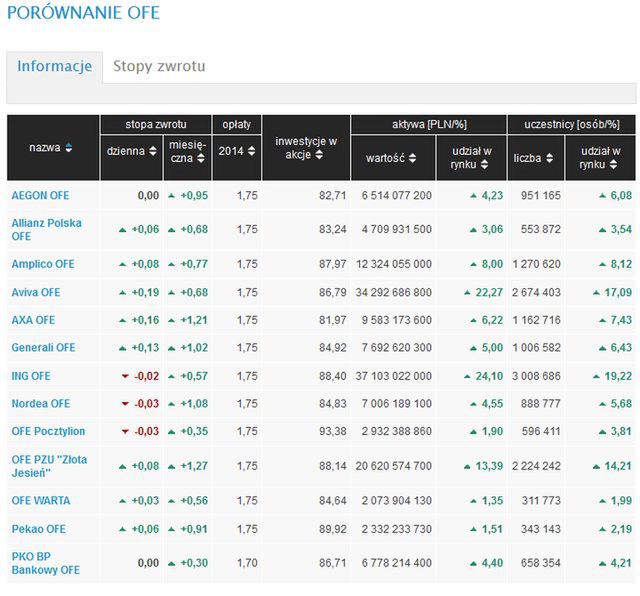Open Amplico OFE fund link
Viewport: 640px width, 596px height.
click(43, 264)
